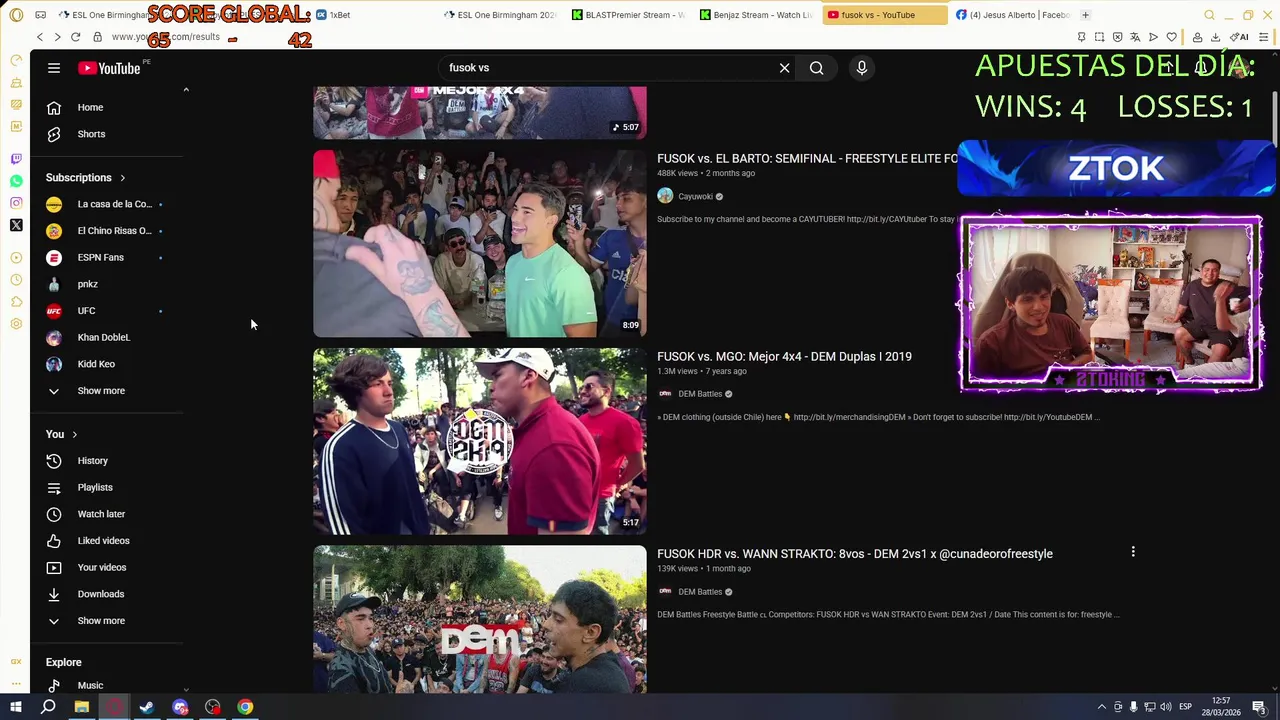Switch to Benjaz Stream tab
Viewport: 1280px width, 720px height.
coord(757,15)
